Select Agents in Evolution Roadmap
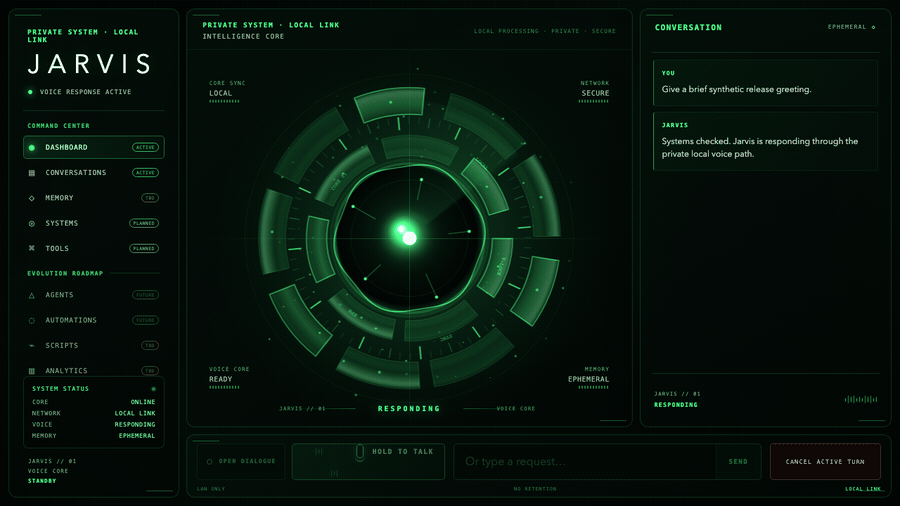This screenshot has width=900, height=506. point(94,295)
